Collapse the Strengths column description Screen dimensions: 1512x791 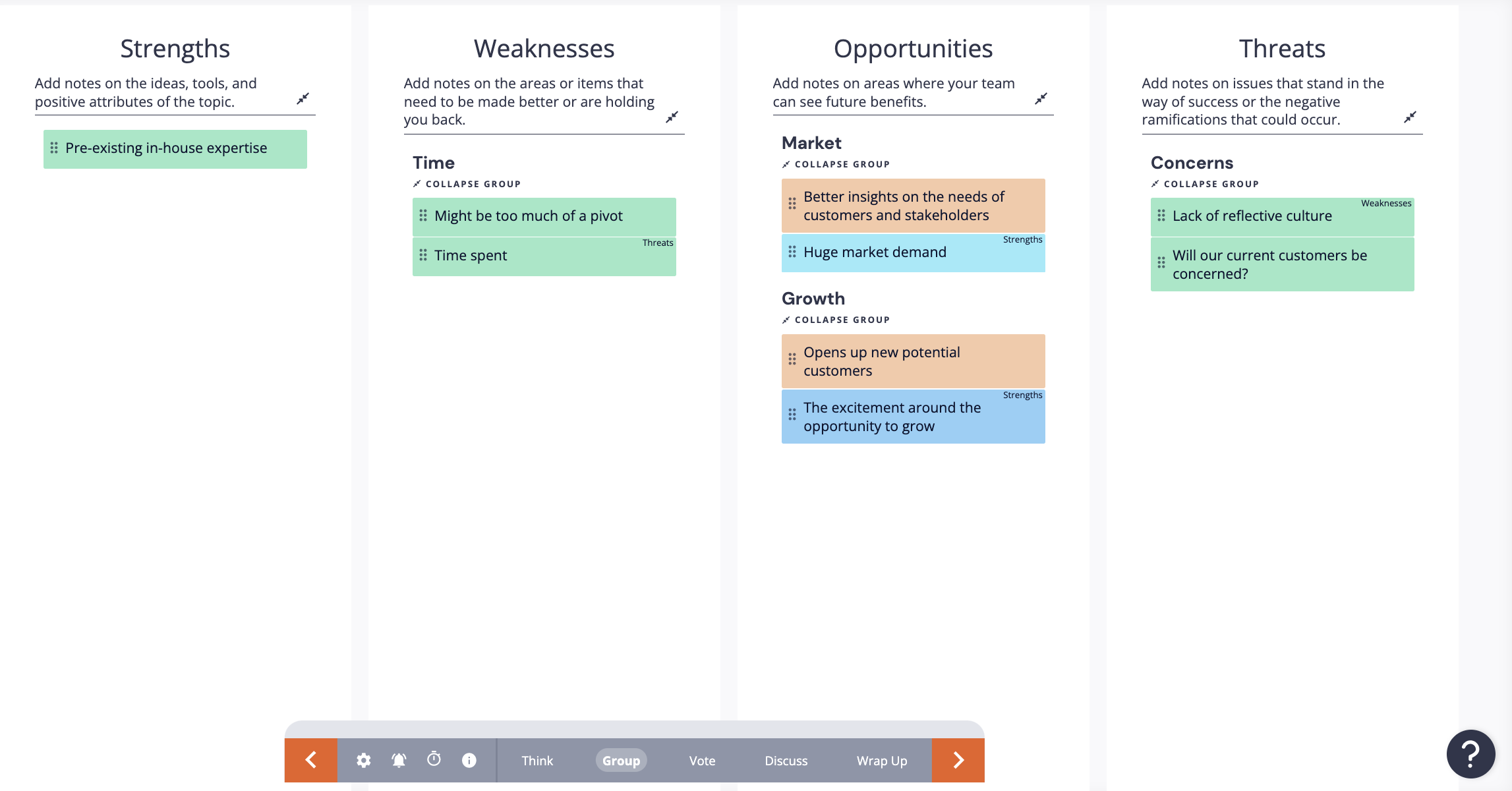pos(304,99)
